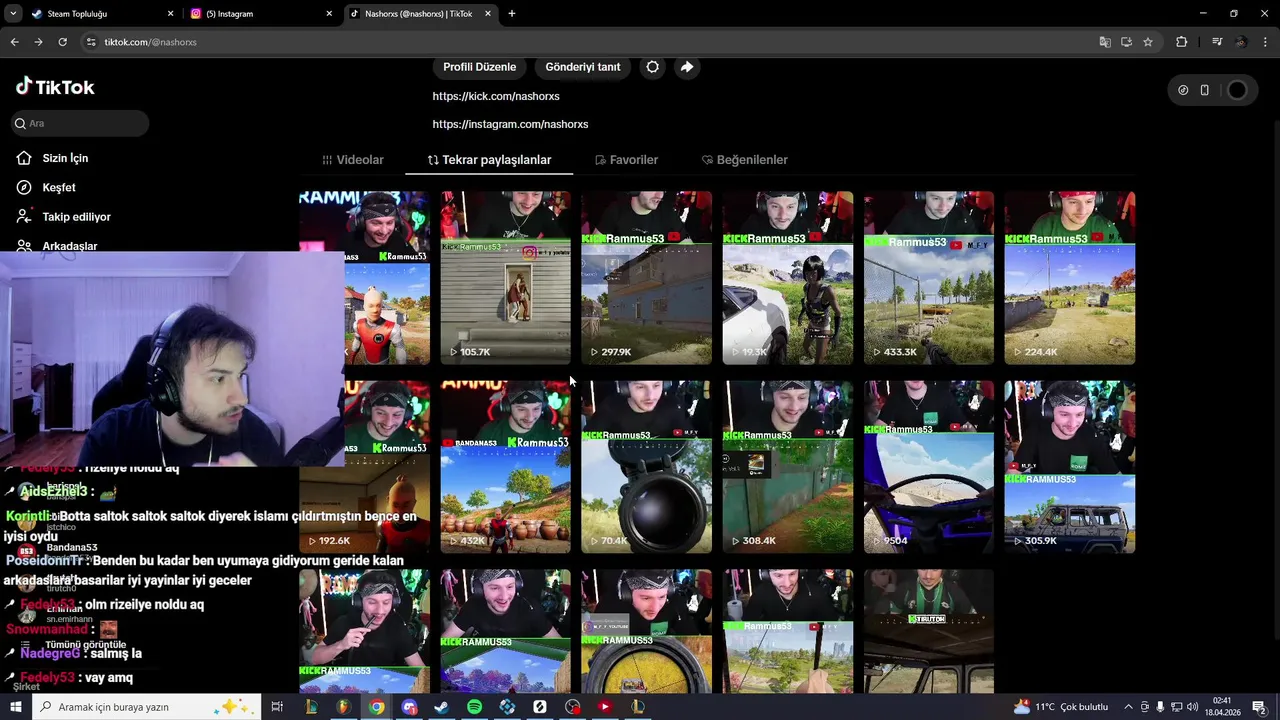Viewport: 1280px width, 720px height.
Task: Open video with 9504 views
Action: click(x=929, y=467)
